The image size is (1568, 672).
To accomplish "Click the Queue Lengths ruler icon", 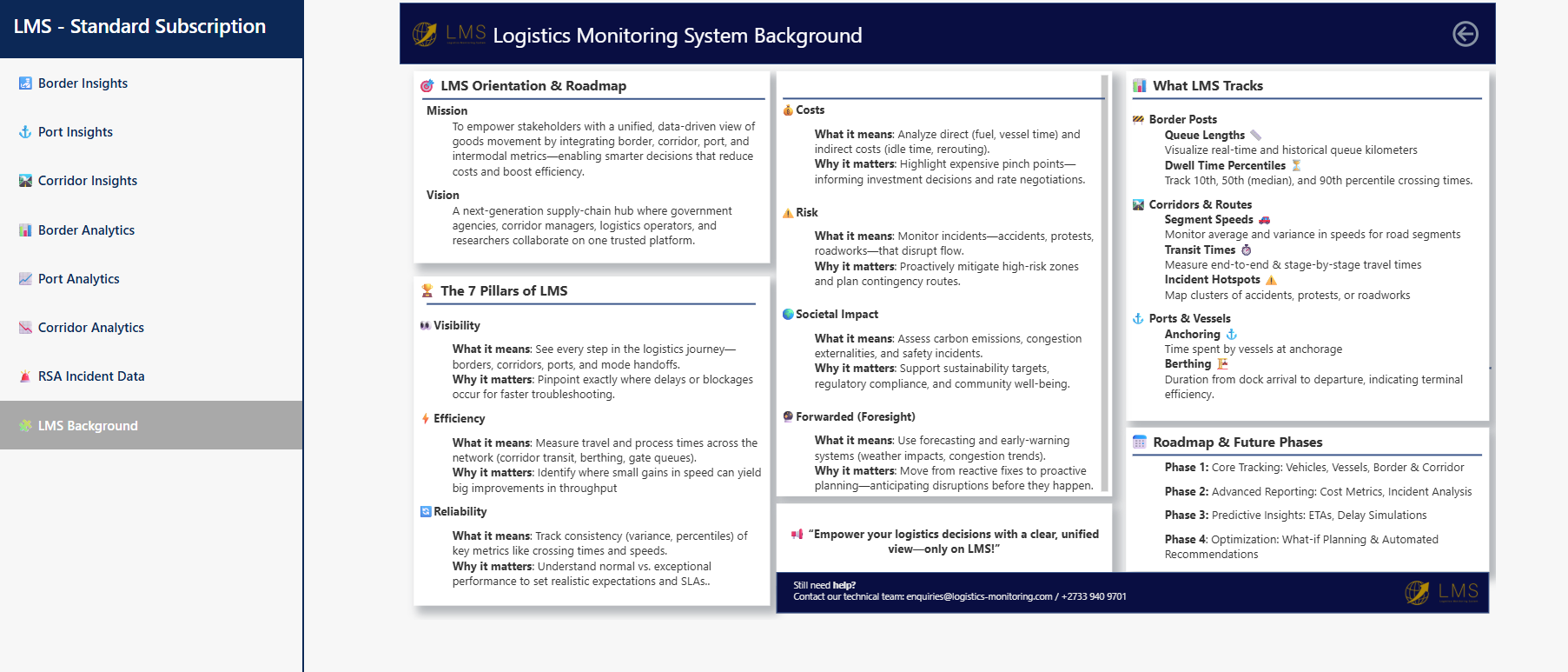I will pyautogui.click(x=1255, y=135).
